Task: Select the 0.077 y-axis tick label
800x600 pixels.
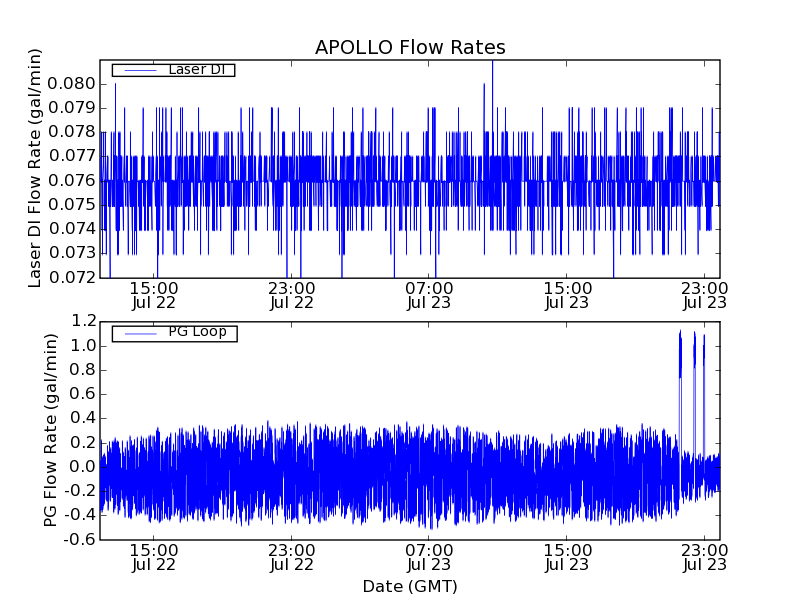Action: pos(72,156)
